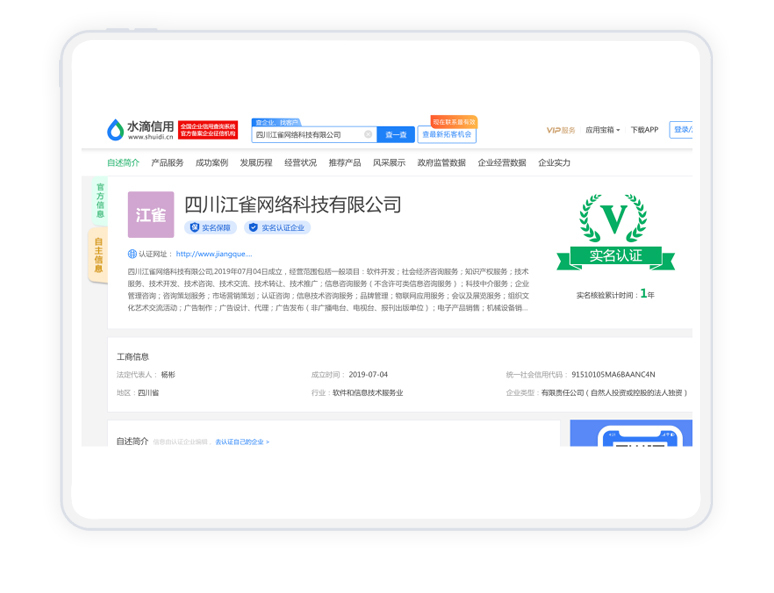Expand the 应用宝箱 dropdown menu
Image resolution: width=774 pixels, height=593 pixels.
coord(602,130)
